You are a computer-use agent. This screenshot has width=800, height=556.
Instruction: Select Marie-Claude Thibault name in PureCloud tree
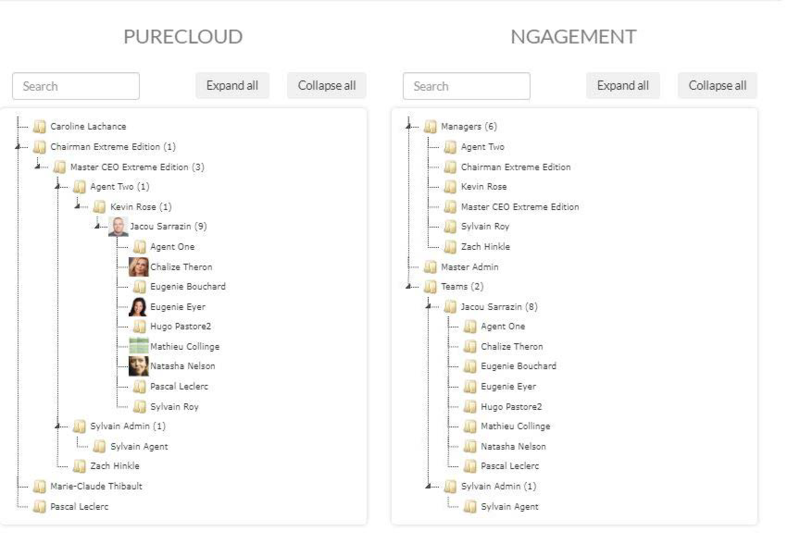pos(96,486)
